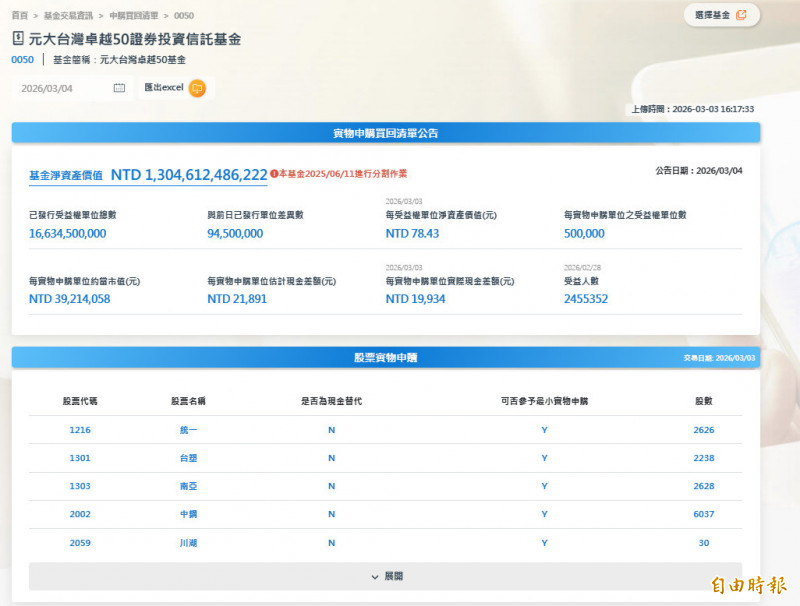
Task: Click the stock code 1301
Action: point(80,458)
